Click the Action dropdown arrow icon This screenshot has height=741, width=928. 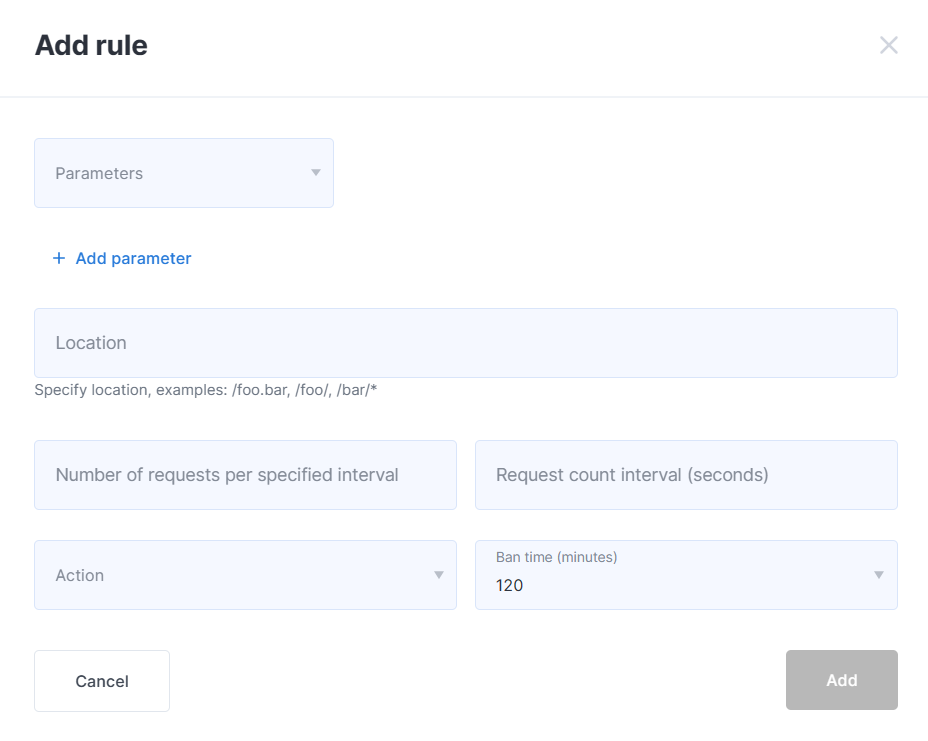(x=439, y=575)
